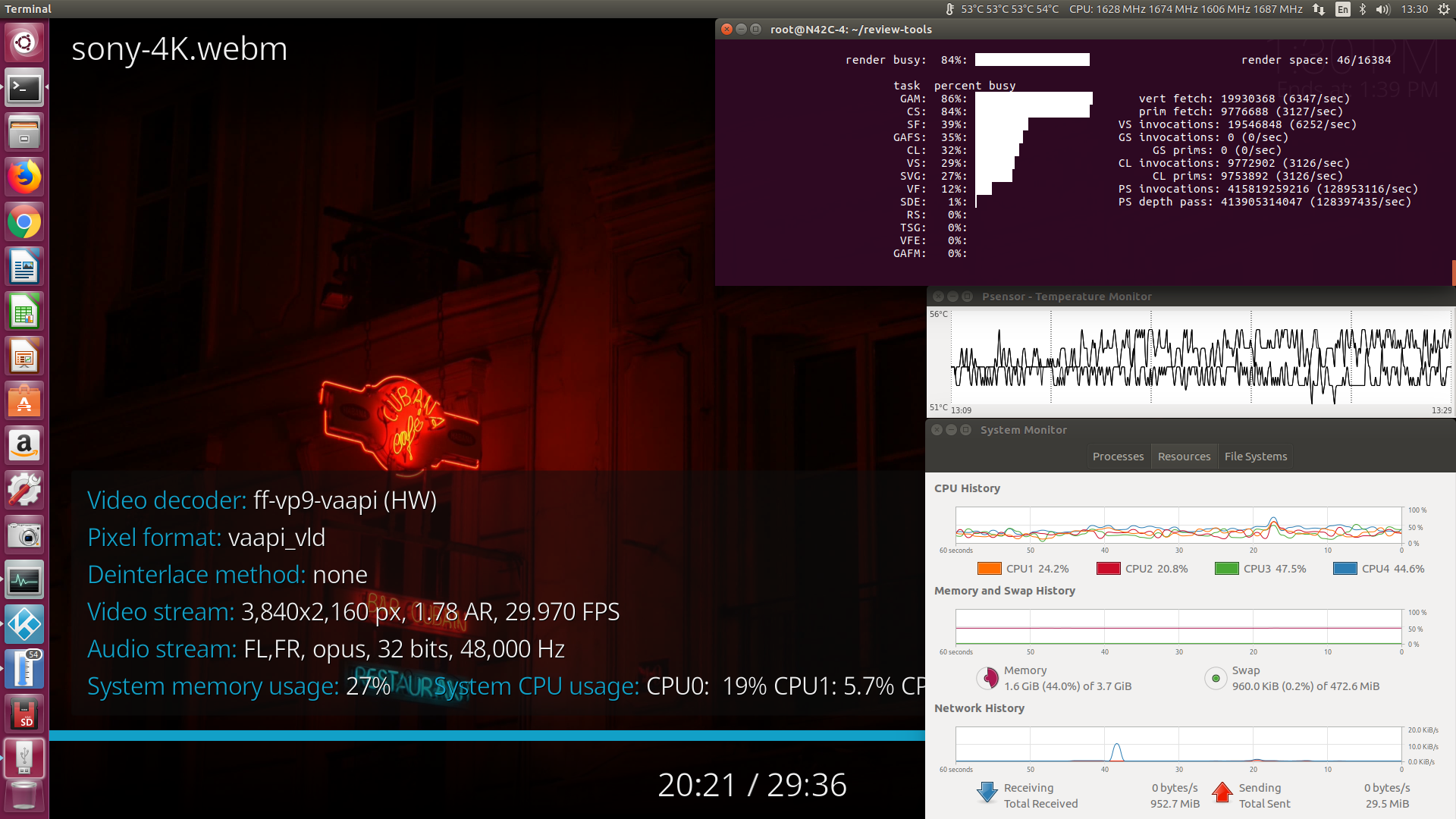Select the Resources tab
This screenshot has height=819, width=1456.
(x=1184, y=457)
